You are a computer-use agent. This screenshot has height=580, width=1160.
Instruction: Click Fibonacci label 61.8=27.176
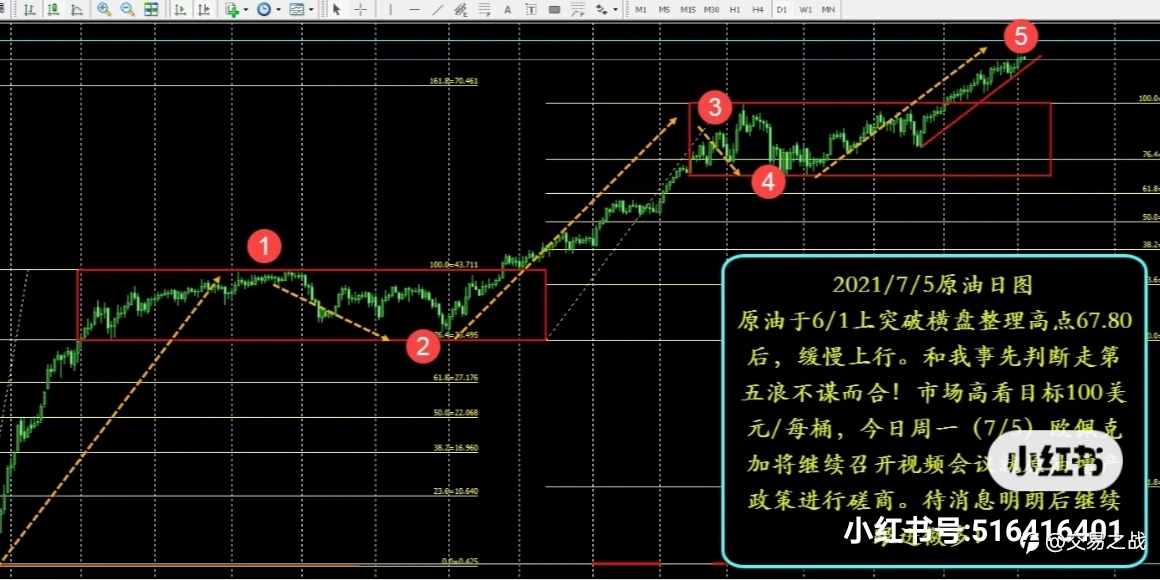(456, 377)
